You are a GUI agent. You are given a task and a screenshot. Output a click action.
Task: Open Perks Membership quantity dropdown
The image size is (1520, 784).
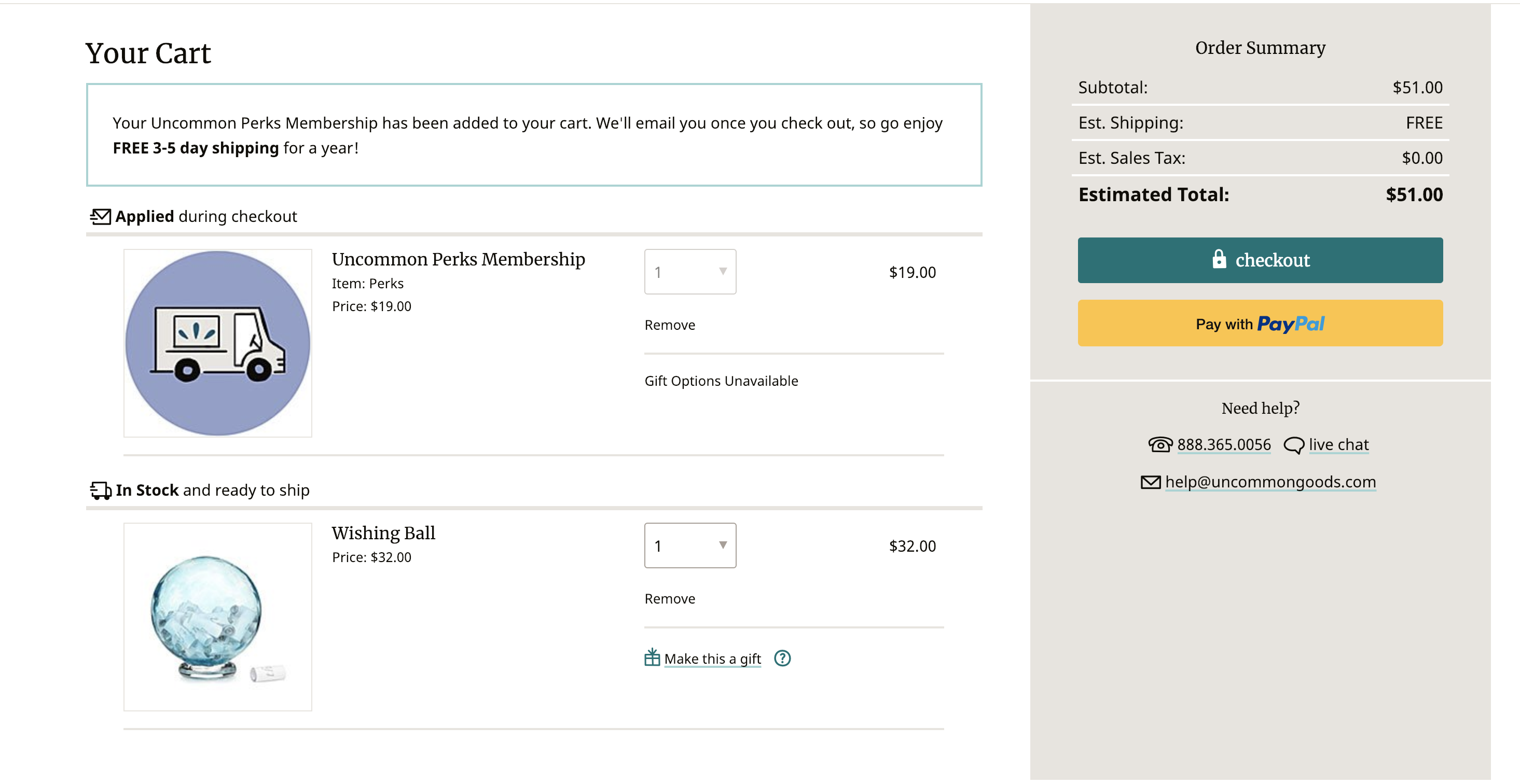(690, 272)
